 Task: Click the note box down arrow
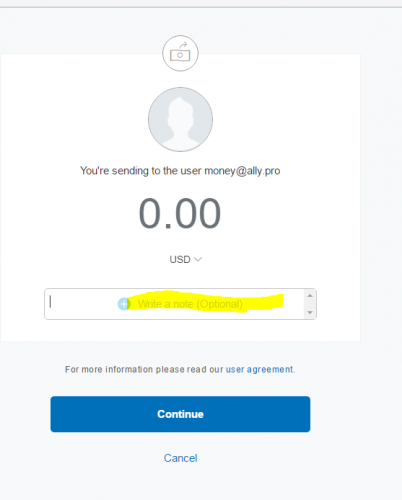tap(310, 312)
